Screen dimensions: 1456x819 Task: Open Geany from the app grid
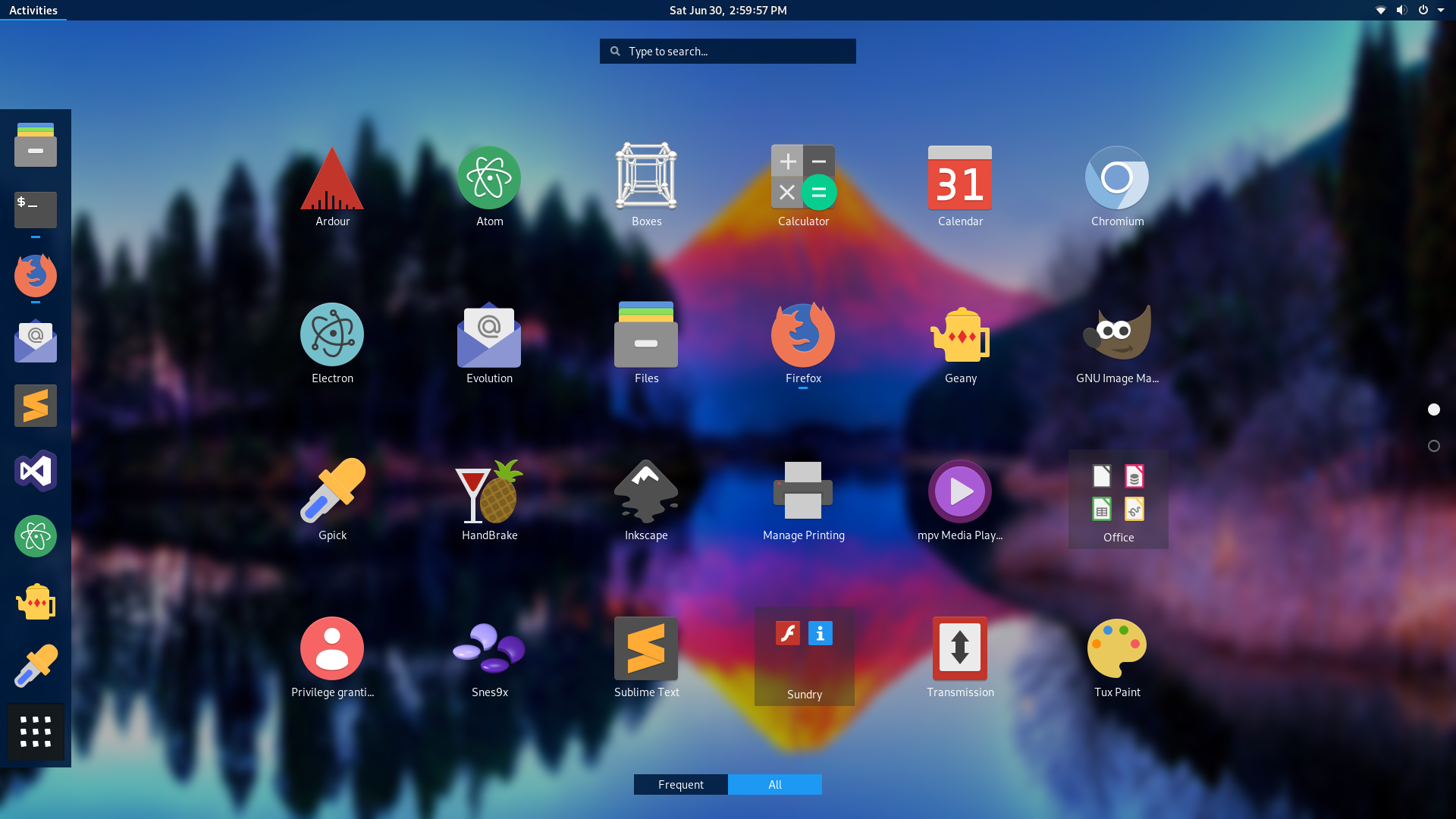pos(960,344)
